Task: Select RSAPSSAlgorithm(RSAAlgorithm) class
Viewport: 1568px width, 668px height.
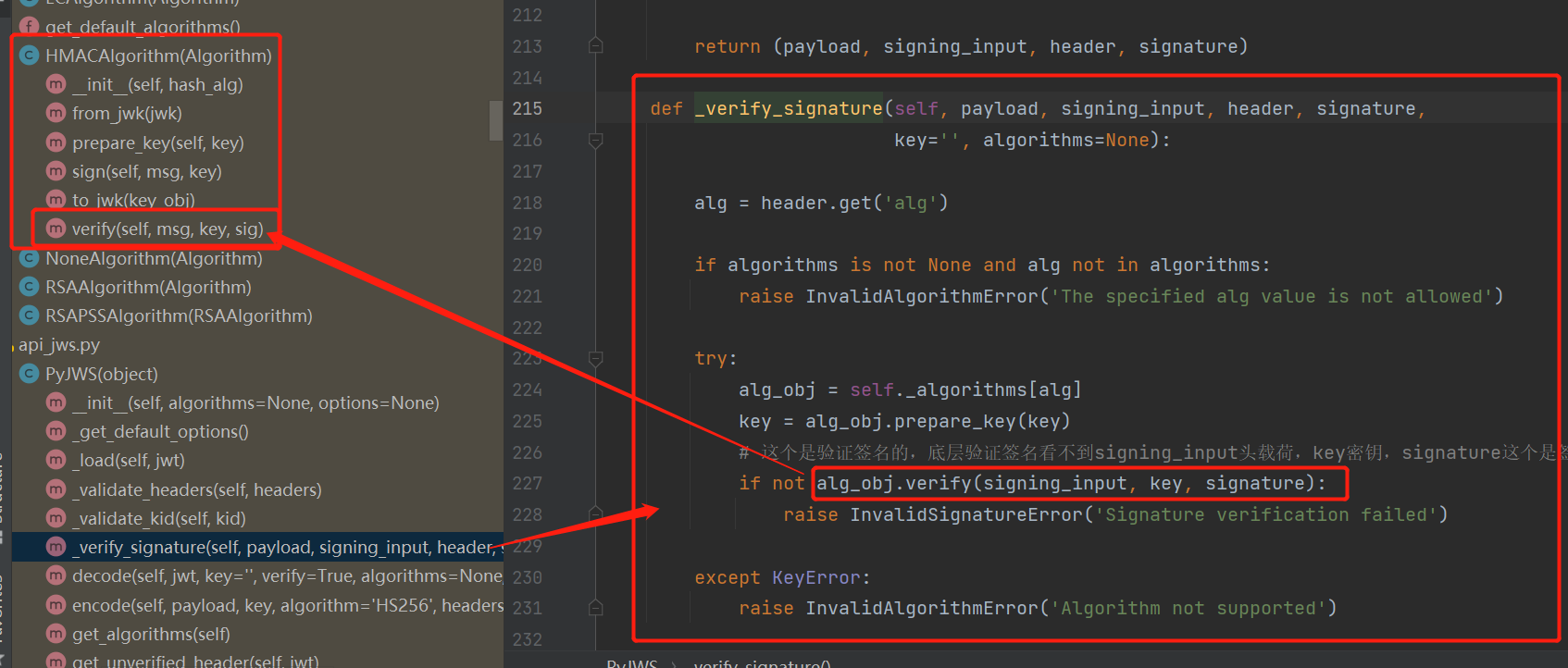Action: point(179,315)
